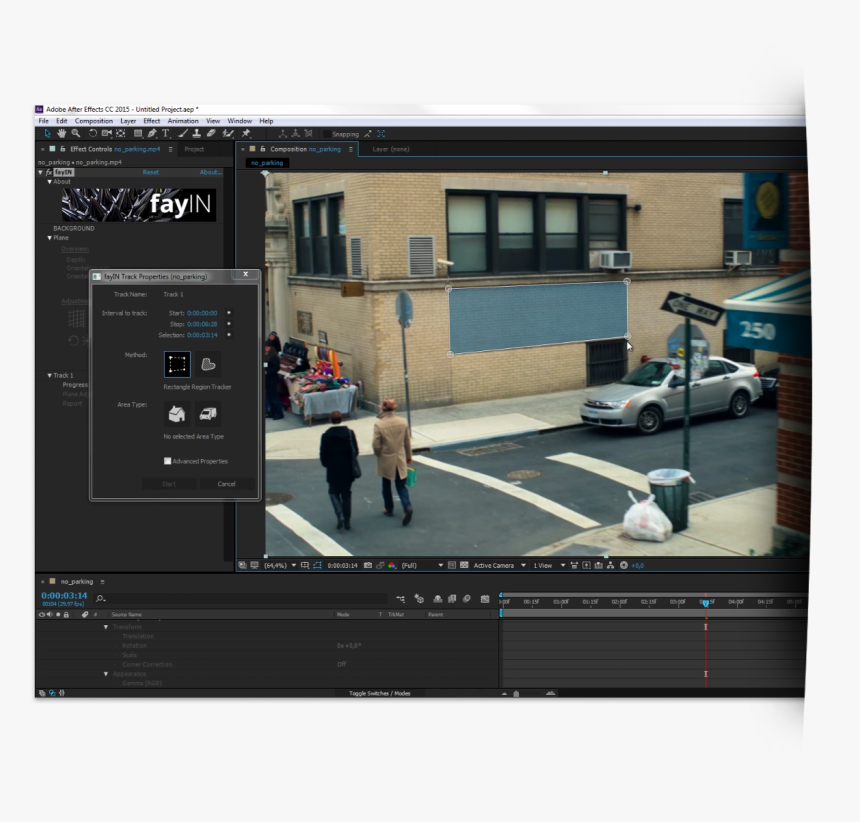Viewport: 860px width, 822px height.
Task: Select the building area type icon
Action: point(177,414)
